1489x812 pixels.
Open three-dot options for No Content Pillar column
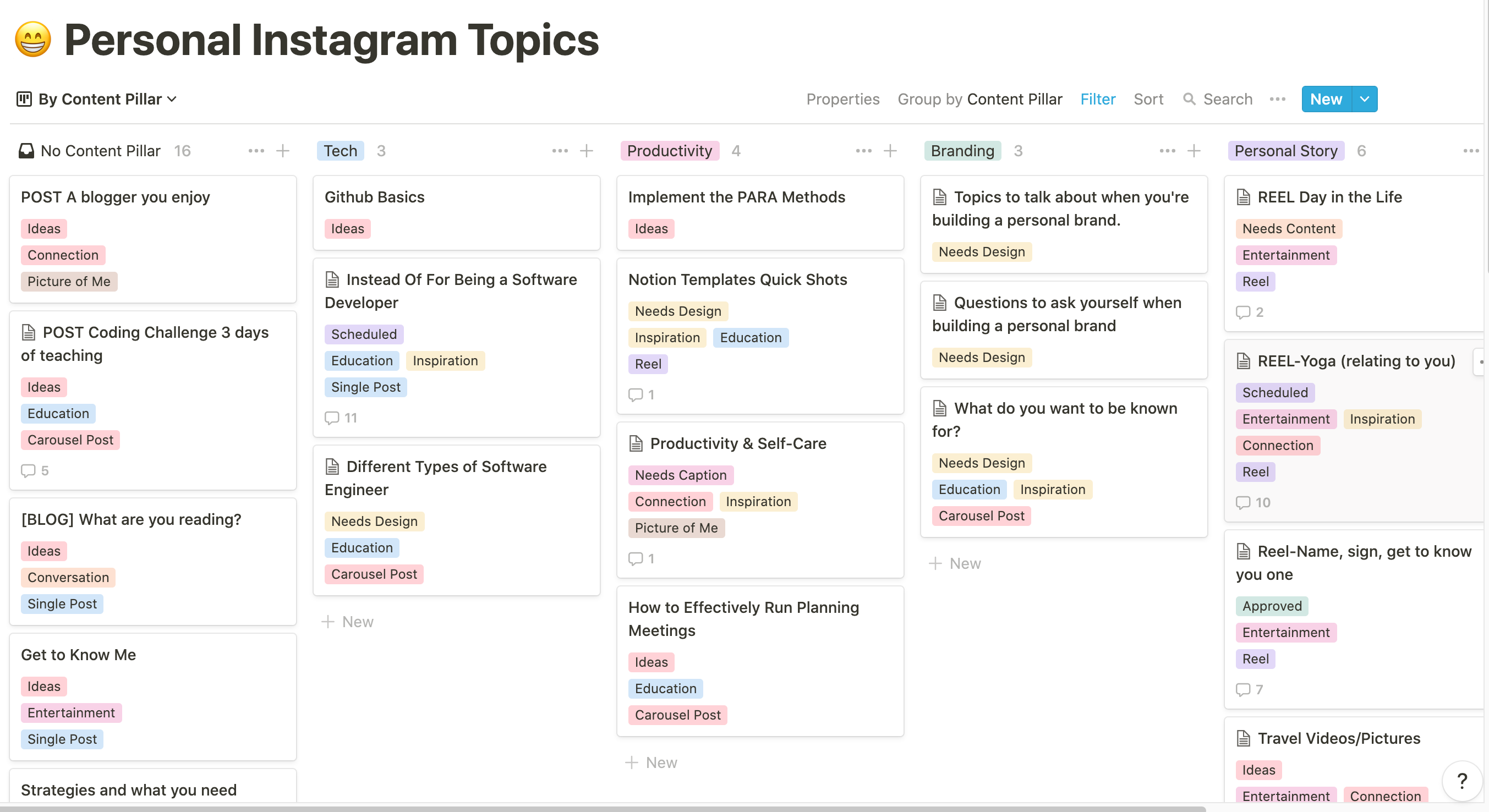[256, 151]
